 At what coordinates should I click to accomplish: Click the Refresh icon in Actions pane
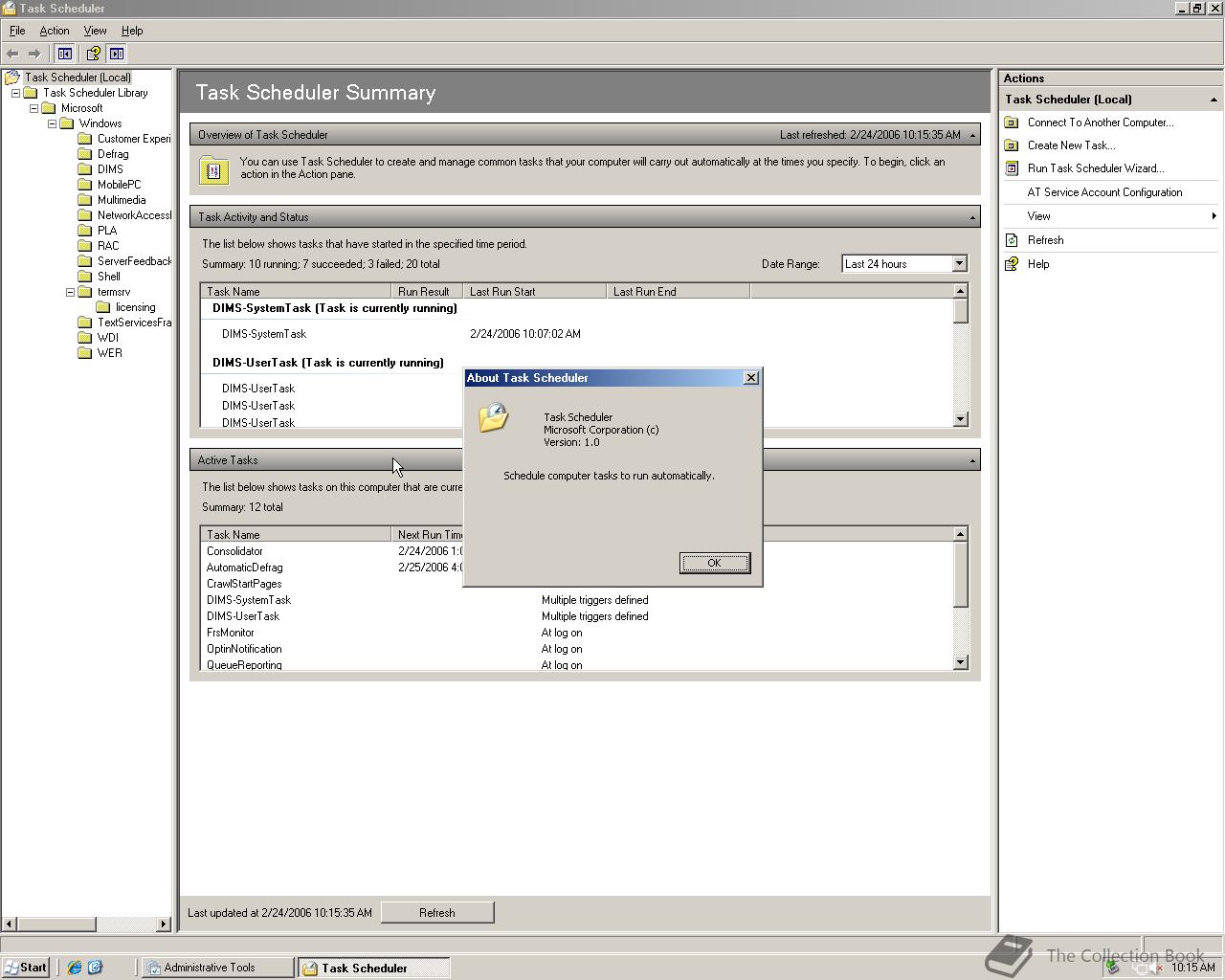1012,240
